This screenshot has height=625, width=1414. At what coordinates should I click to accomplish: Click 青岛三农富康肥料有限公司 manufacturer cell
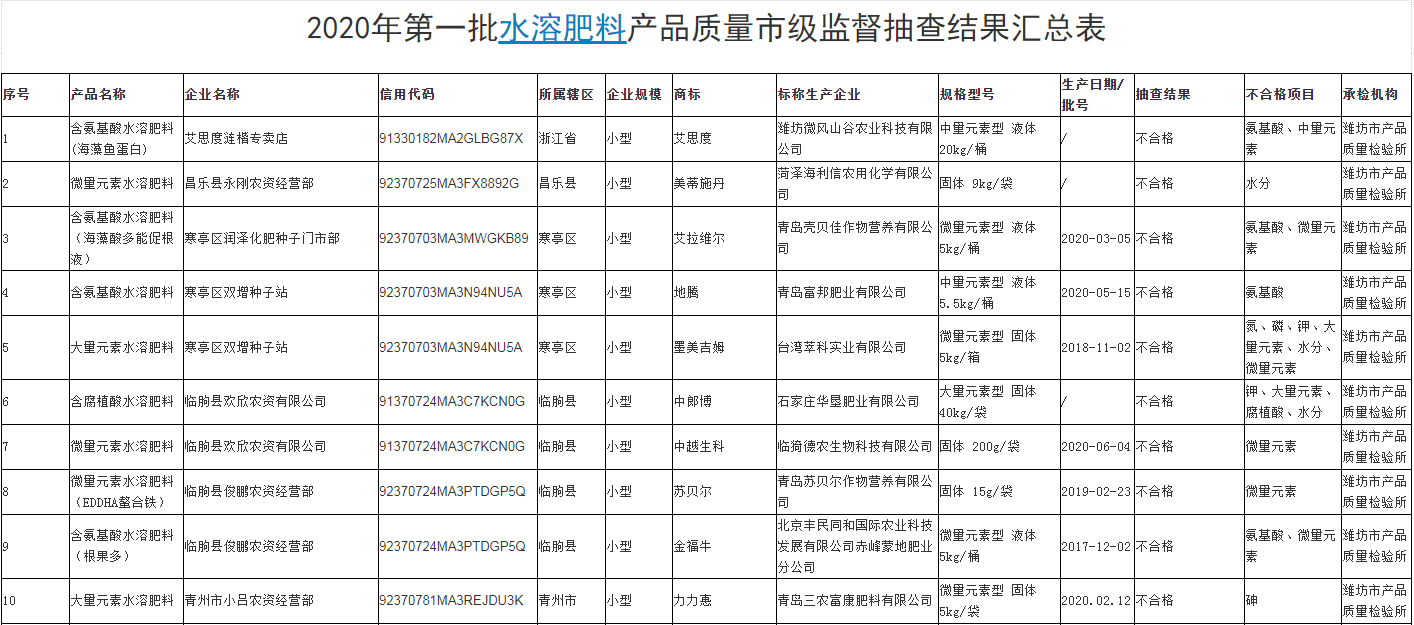tap(855, 600)
